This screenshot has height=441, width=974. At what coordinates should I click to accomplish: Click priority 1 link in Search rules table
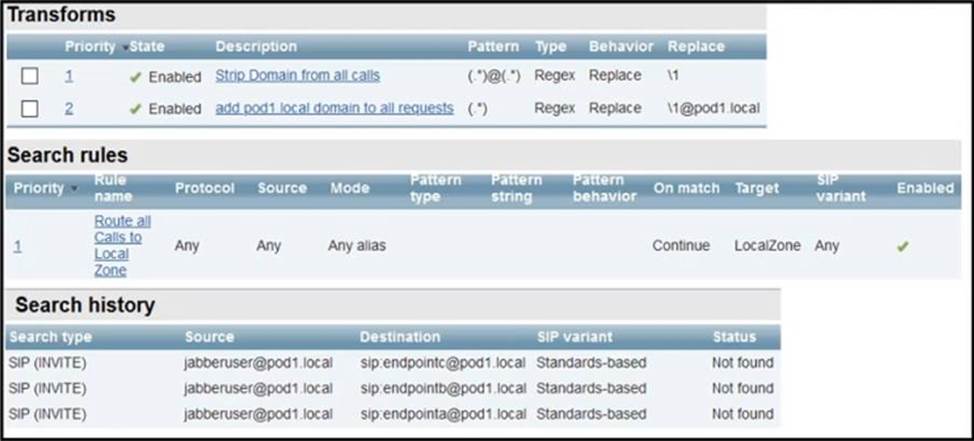coord(17,245)
